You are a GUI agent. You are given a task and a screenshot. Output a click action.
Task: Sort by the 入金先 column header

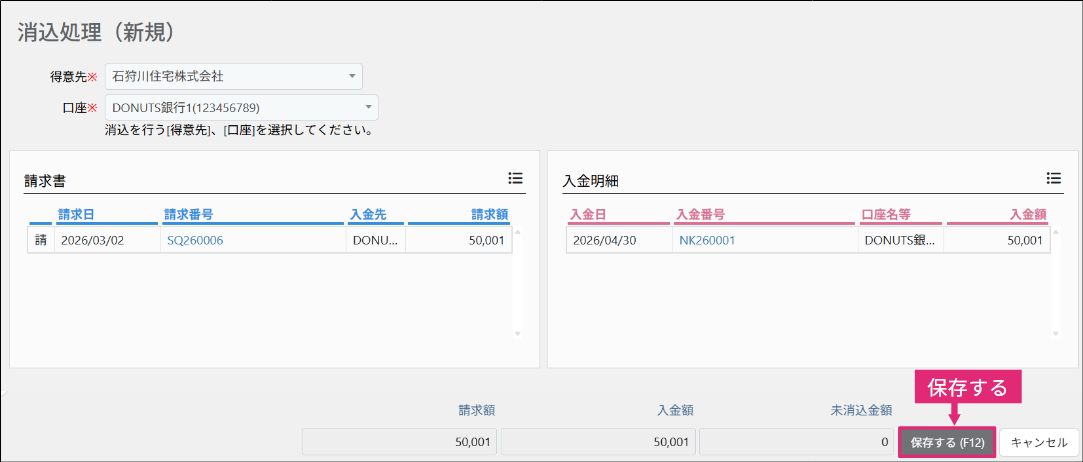pos(376,215)
